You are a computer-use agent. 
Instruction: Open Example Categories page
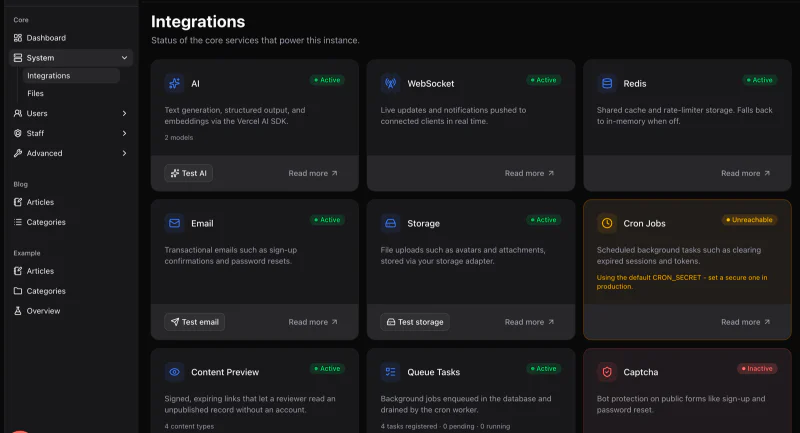point(71,291)
